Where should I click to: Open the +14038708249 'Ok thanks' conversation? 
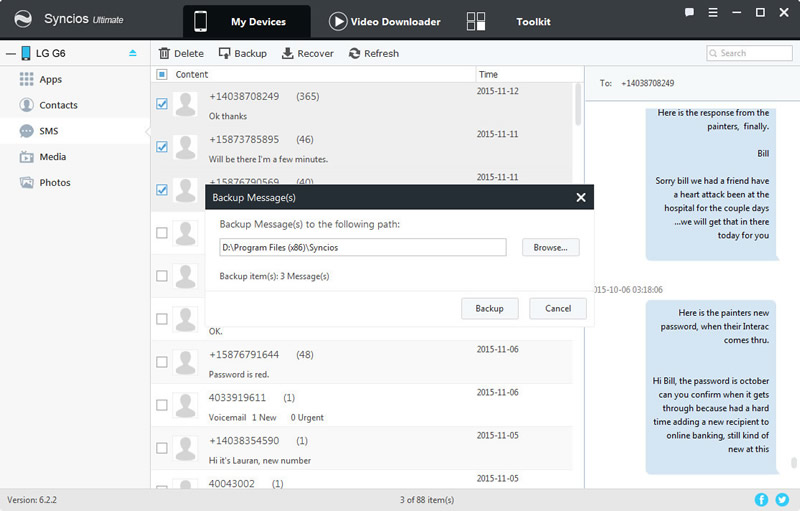362,104
